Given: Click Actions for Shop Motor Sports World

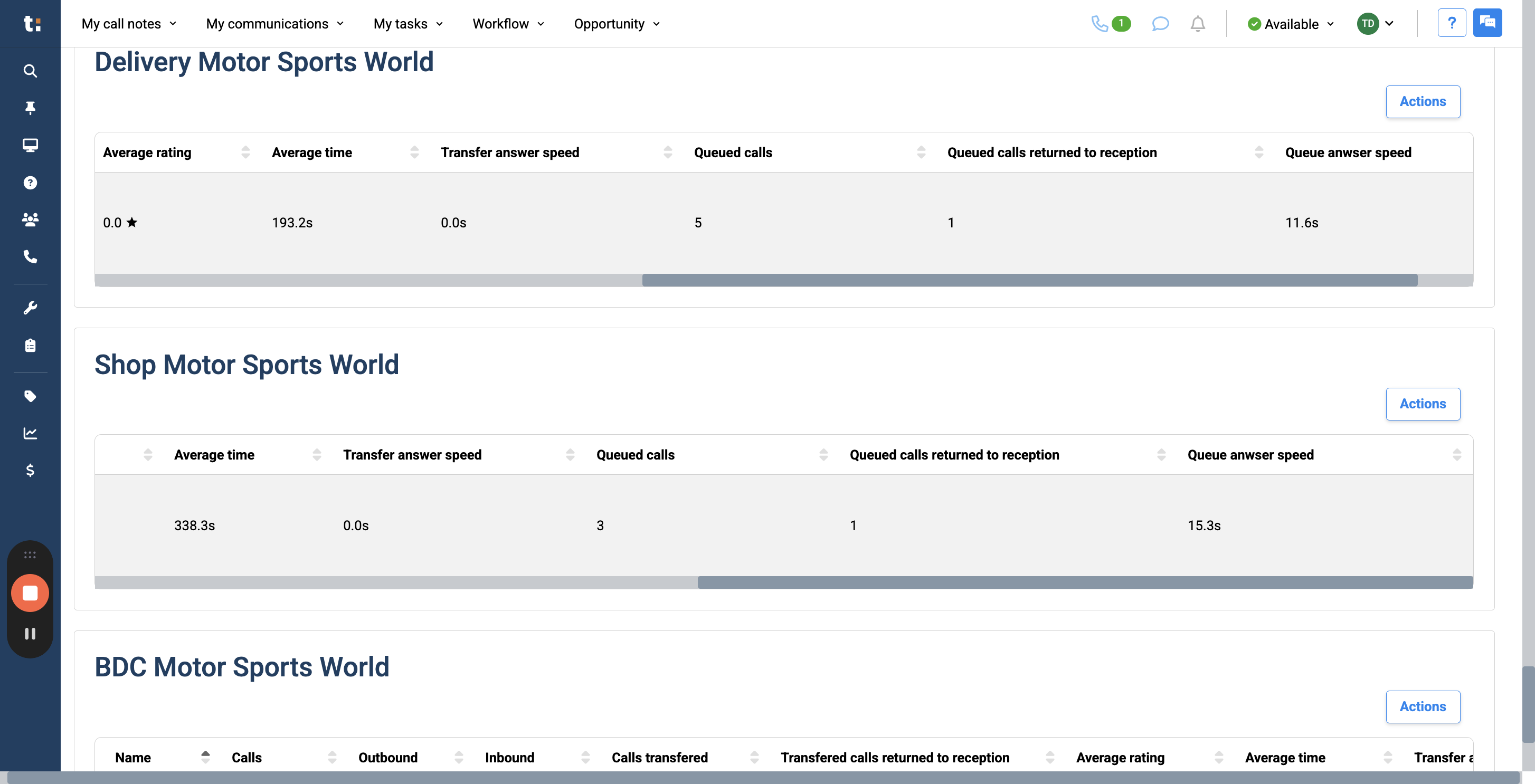Looking at the screenshot, I should click(1423, 403).
